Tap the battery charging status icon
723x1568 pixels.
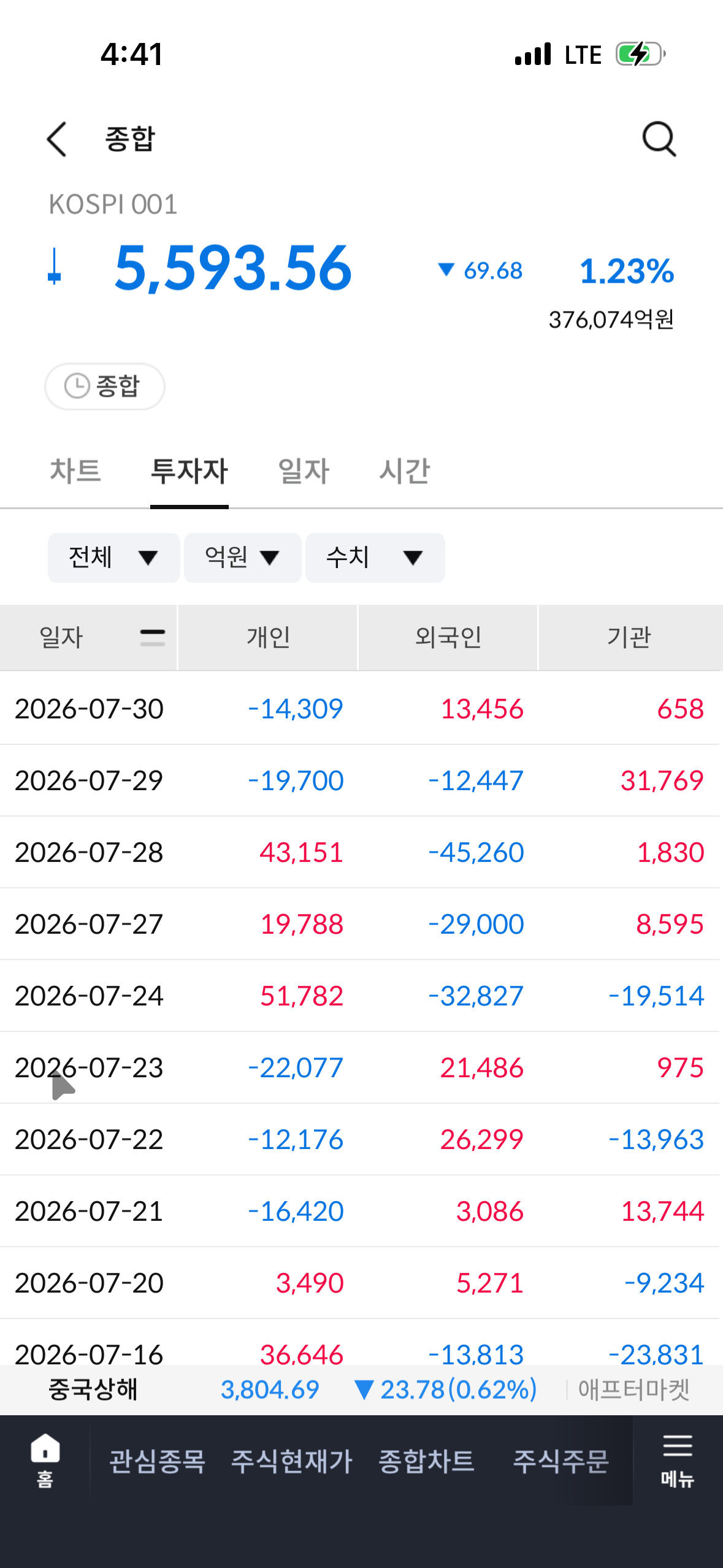pyautogui.click(x=641, y=54)
